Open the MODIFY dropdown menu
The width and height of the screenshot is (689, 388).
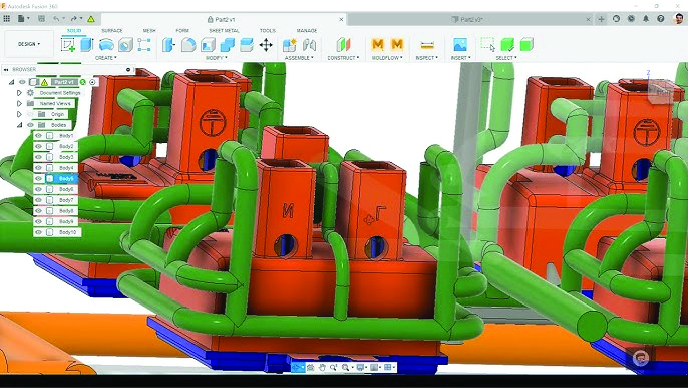click(x=217, y=58)
